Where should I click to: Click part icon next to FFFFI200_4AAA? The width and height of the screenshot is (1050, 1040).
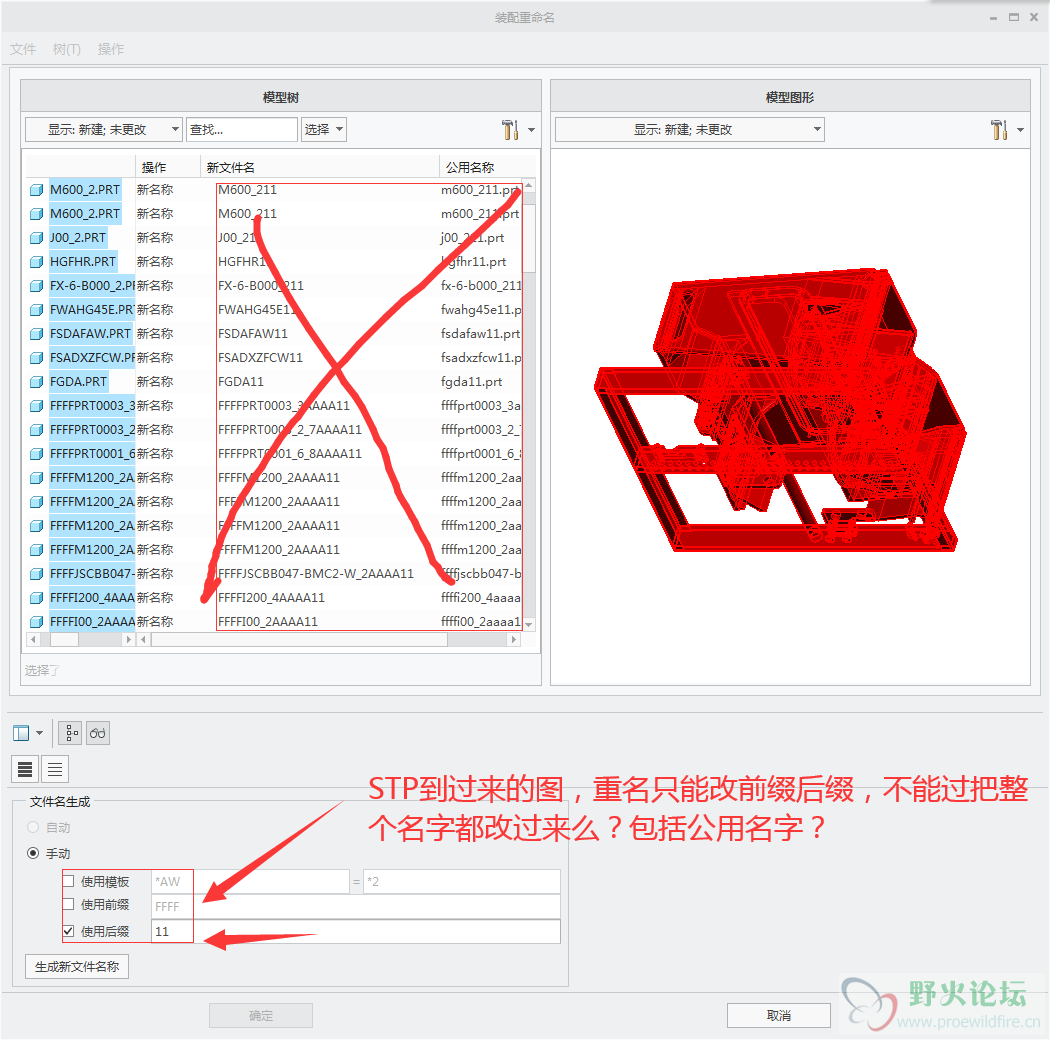click(37, 598)
